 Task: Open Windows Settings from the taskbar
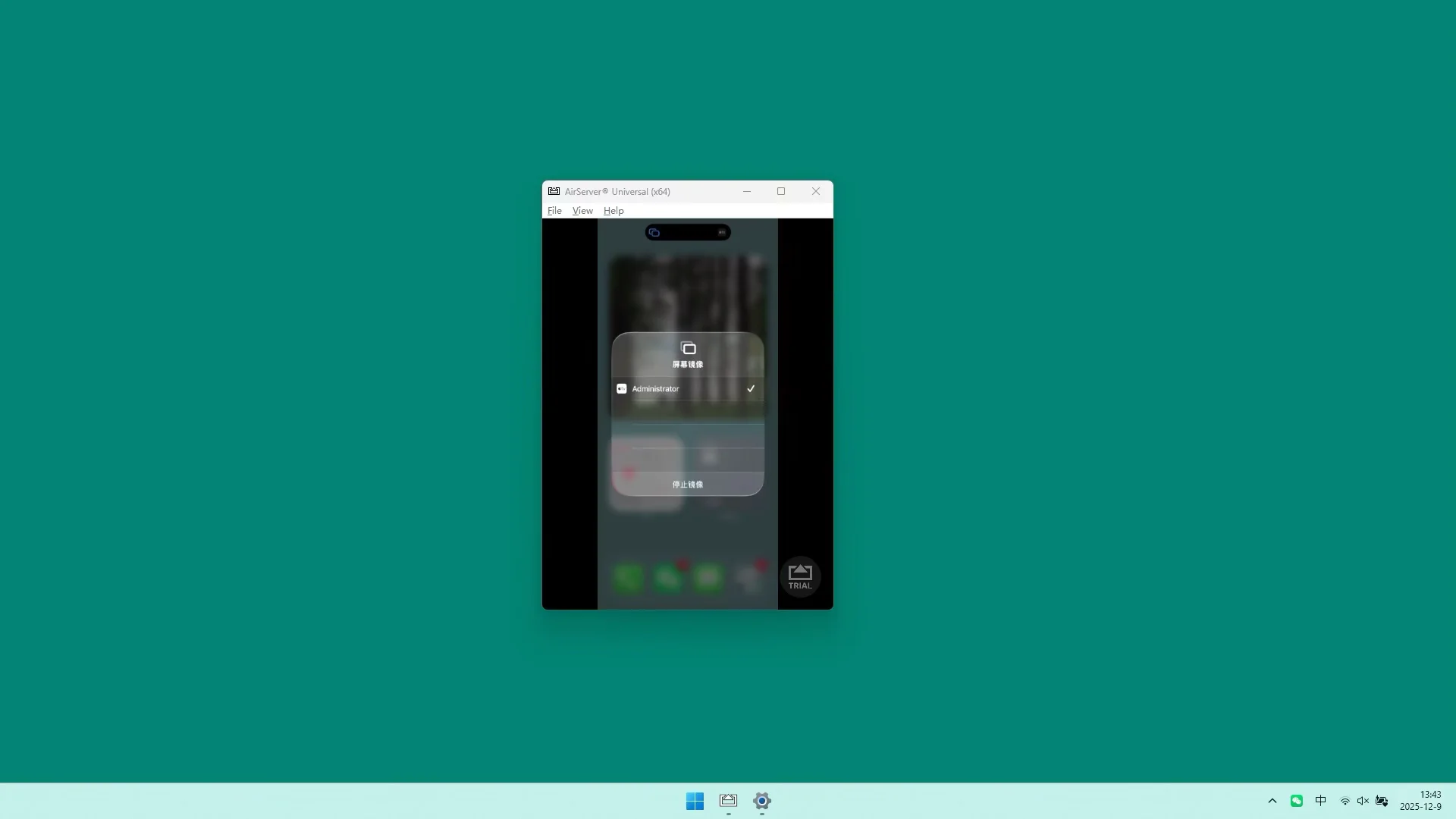coord(761,800)
